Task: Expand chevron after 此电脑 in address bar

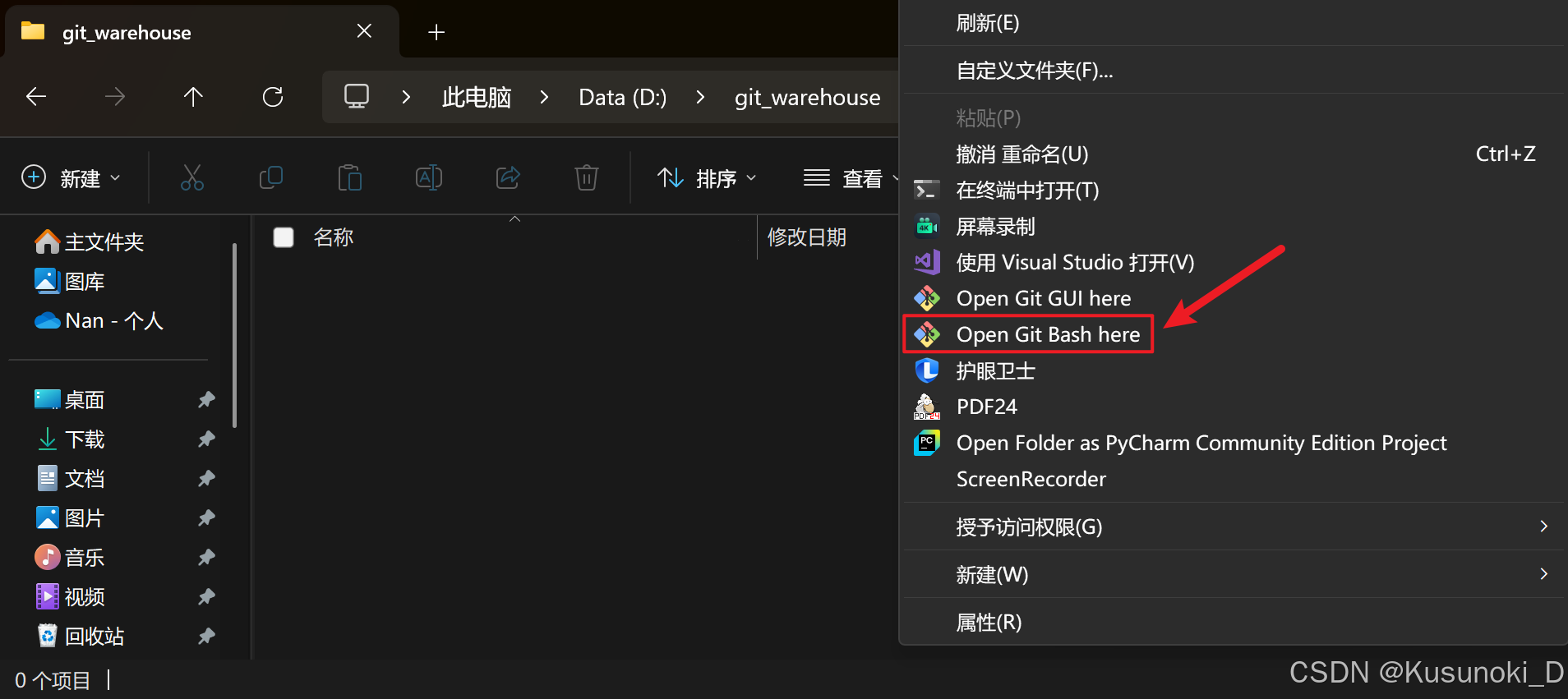Action: click(544, 97)
